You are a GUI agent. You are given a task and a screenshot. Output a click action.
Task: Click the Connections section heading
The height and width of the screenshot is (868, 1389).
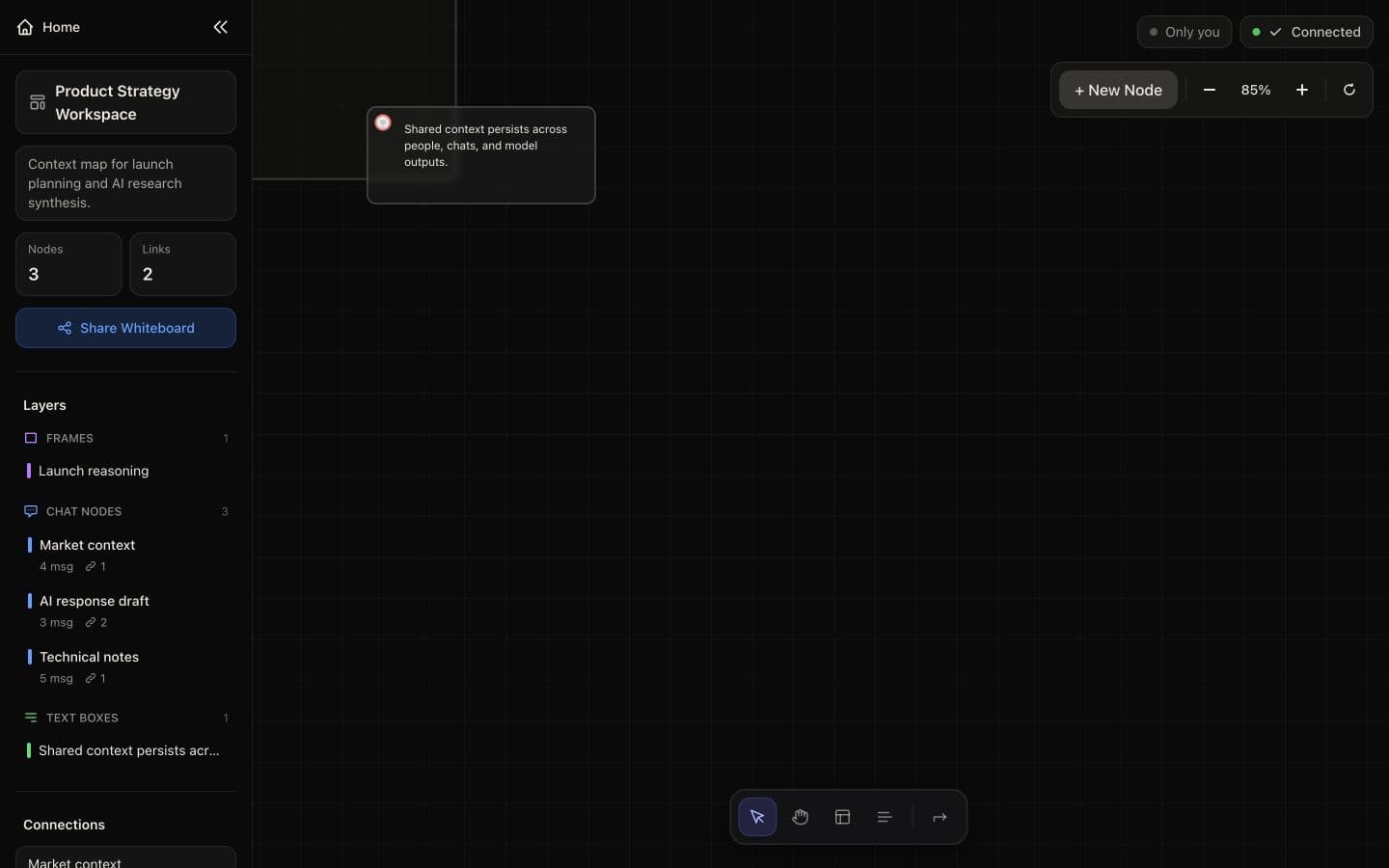64,825
